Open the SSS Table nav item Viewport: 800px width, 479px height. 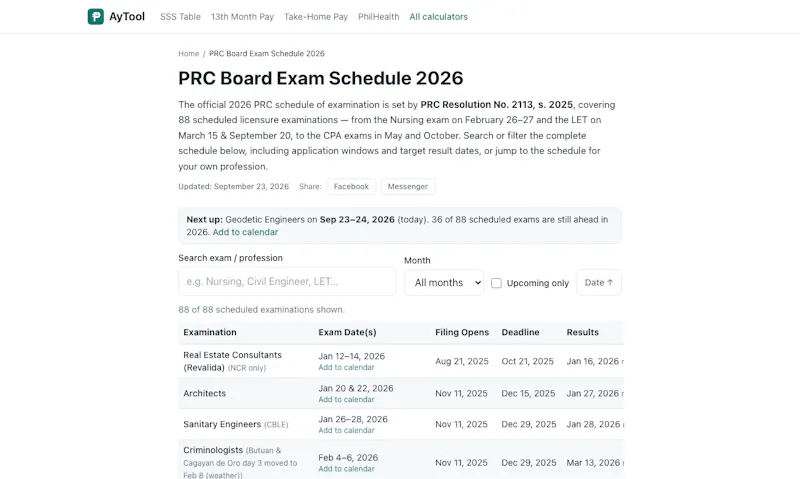click(x=180, y=17)
